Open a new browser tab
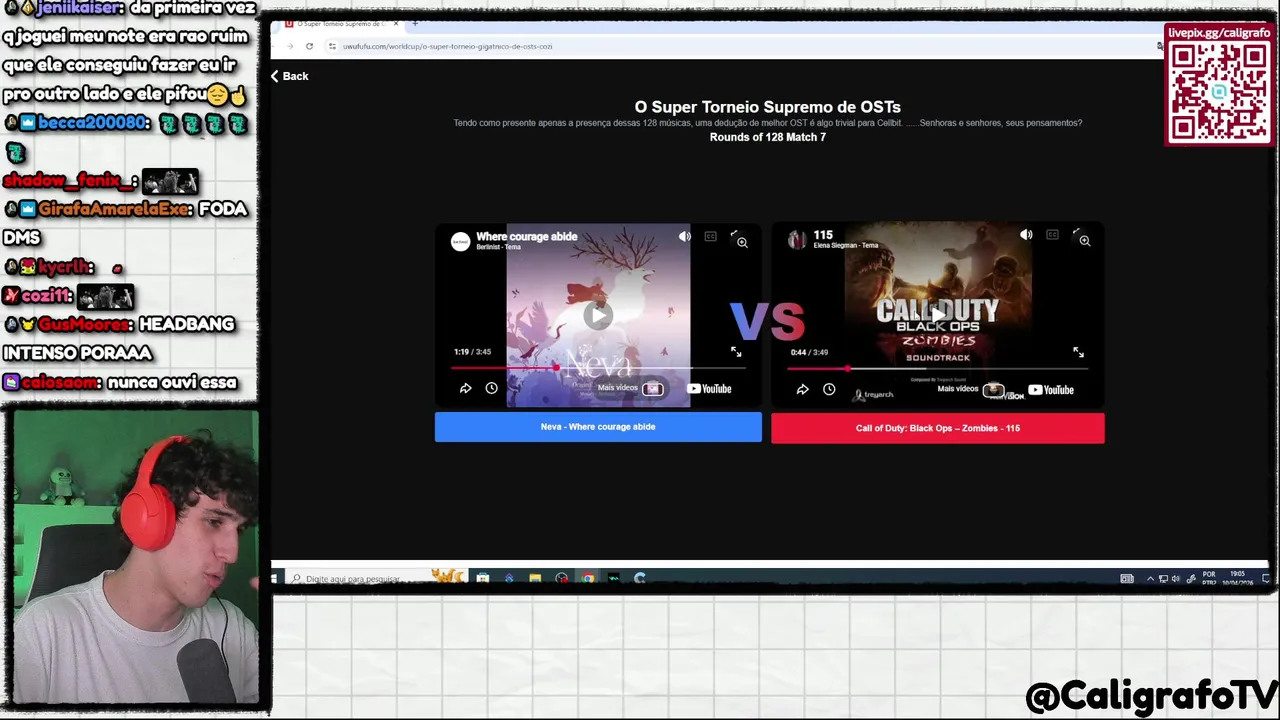The height and width of the screenshot is (720, 1280). tap(415, 23)
